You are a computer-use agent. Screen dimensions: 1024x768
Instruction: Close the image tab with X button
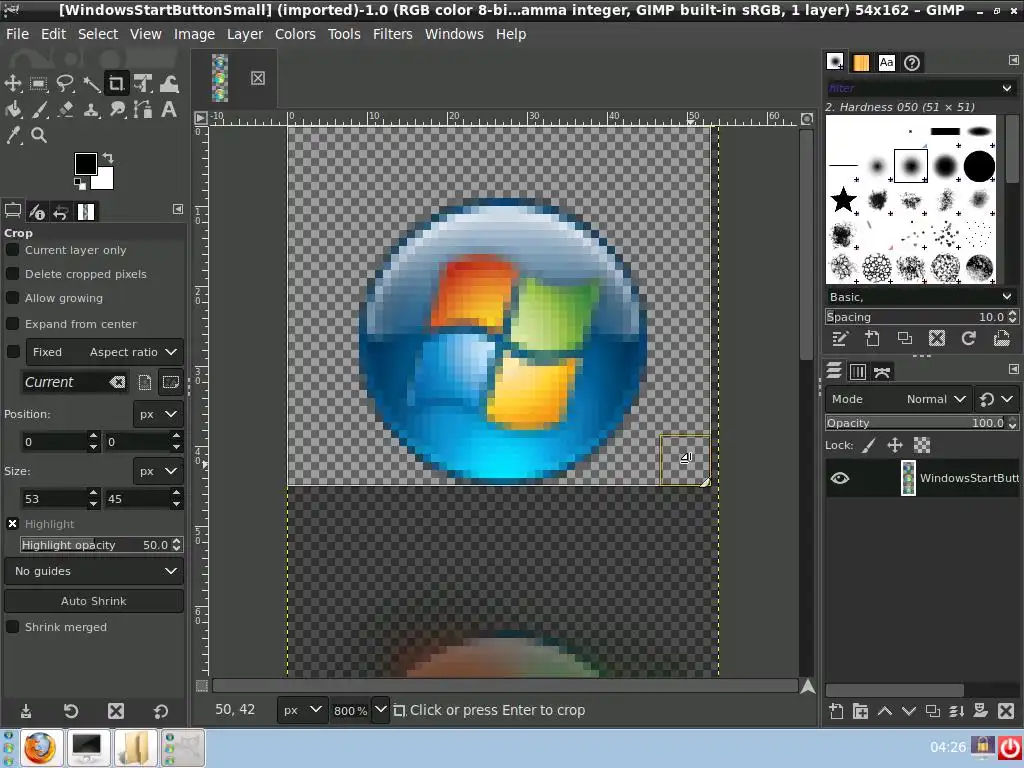pos(258,78)
